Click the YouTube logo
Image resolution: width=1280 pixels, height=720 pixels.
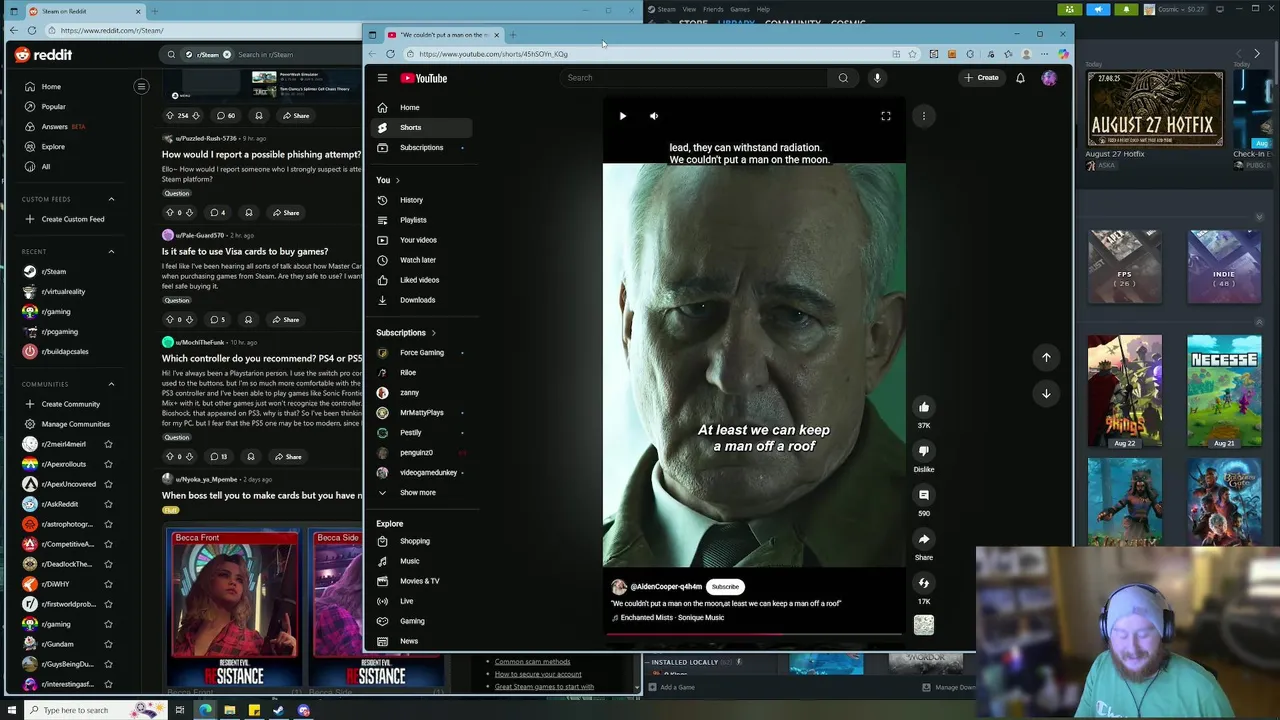(x=424, y=78)
